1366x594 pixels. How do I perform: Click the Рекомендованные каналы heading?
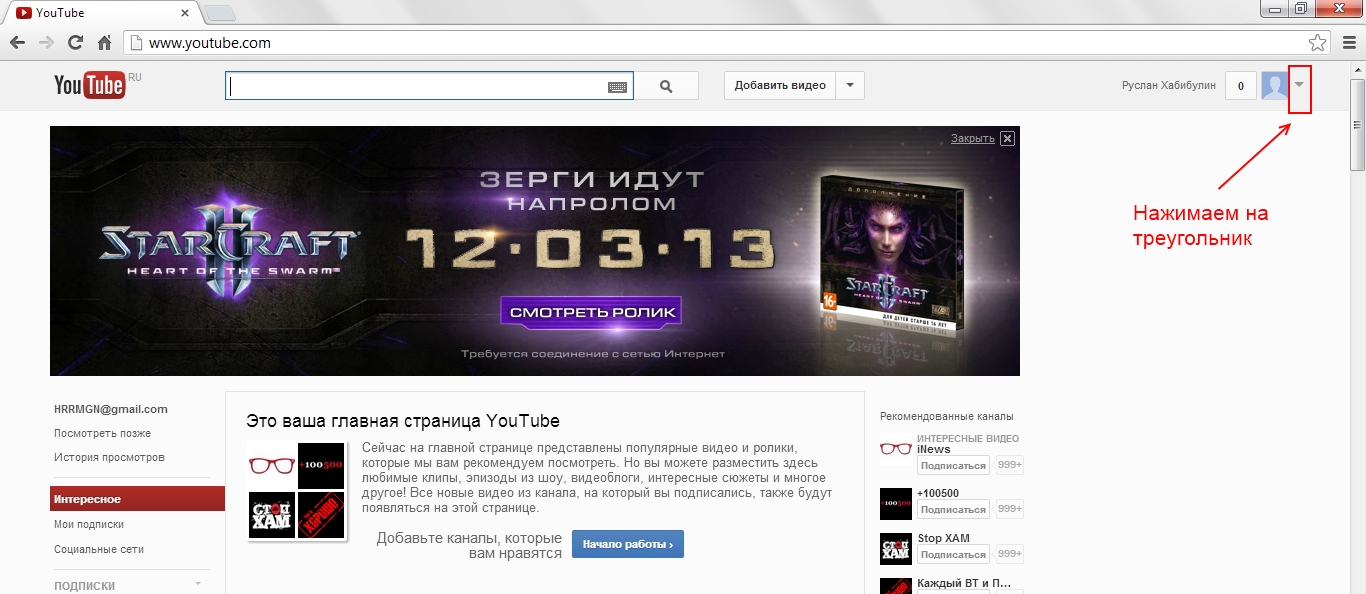[946, 416]
